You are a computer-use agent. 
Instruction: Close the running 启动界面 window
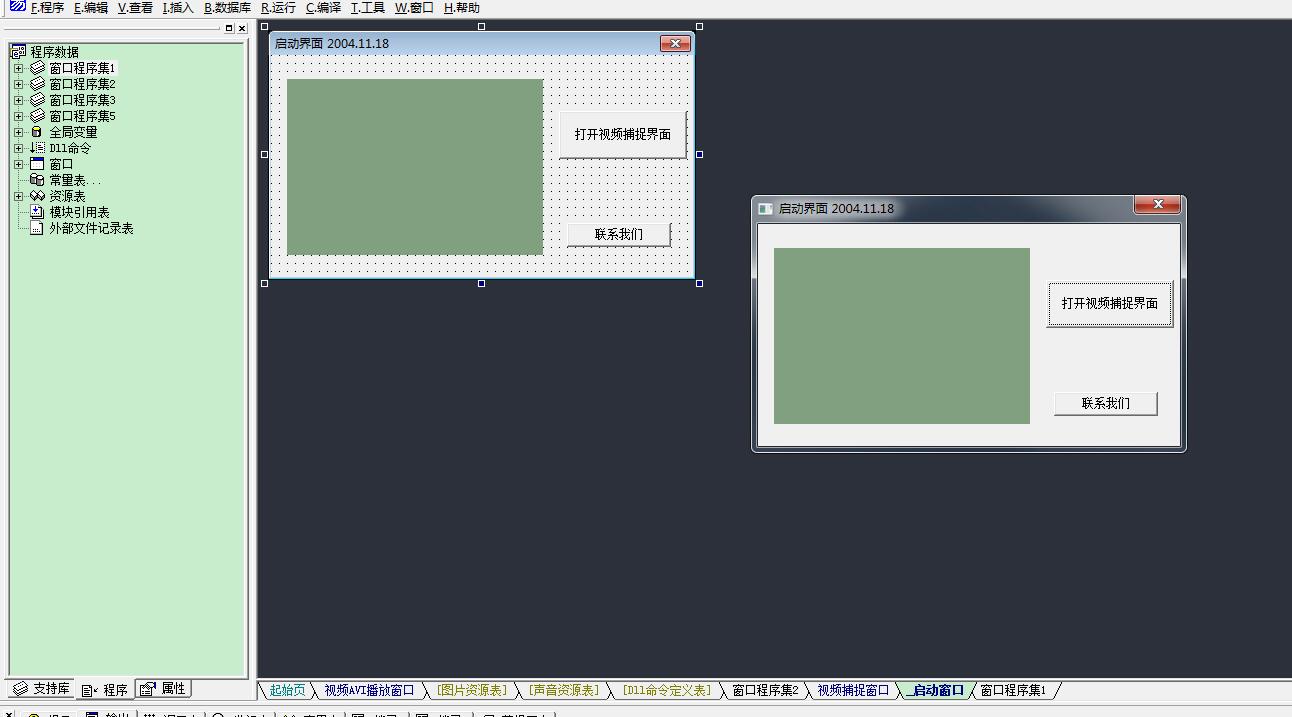pos(1158,204)
